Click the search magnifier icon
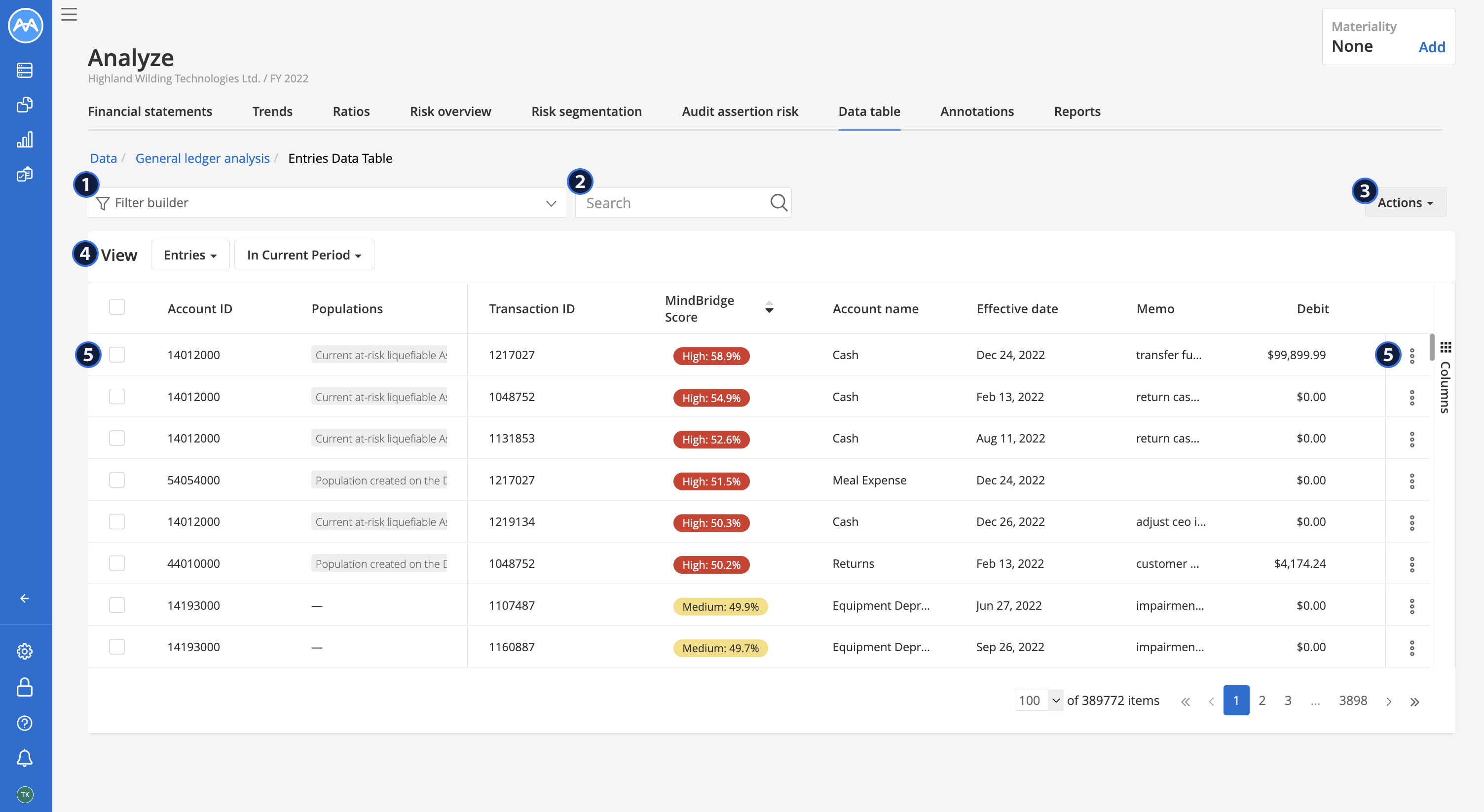Viewport: 1484px width, 812px height. [779, 203]
